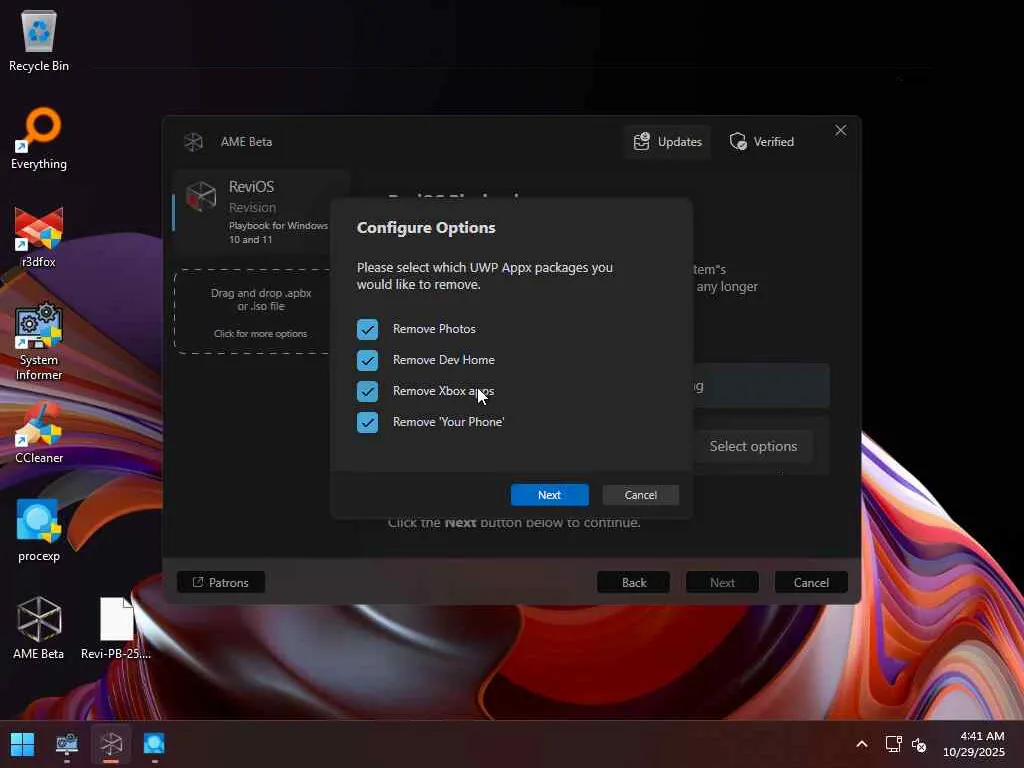Toggle the Remove Xbox apps checkbox
1024x768 pixels.
tap(367, 391)
